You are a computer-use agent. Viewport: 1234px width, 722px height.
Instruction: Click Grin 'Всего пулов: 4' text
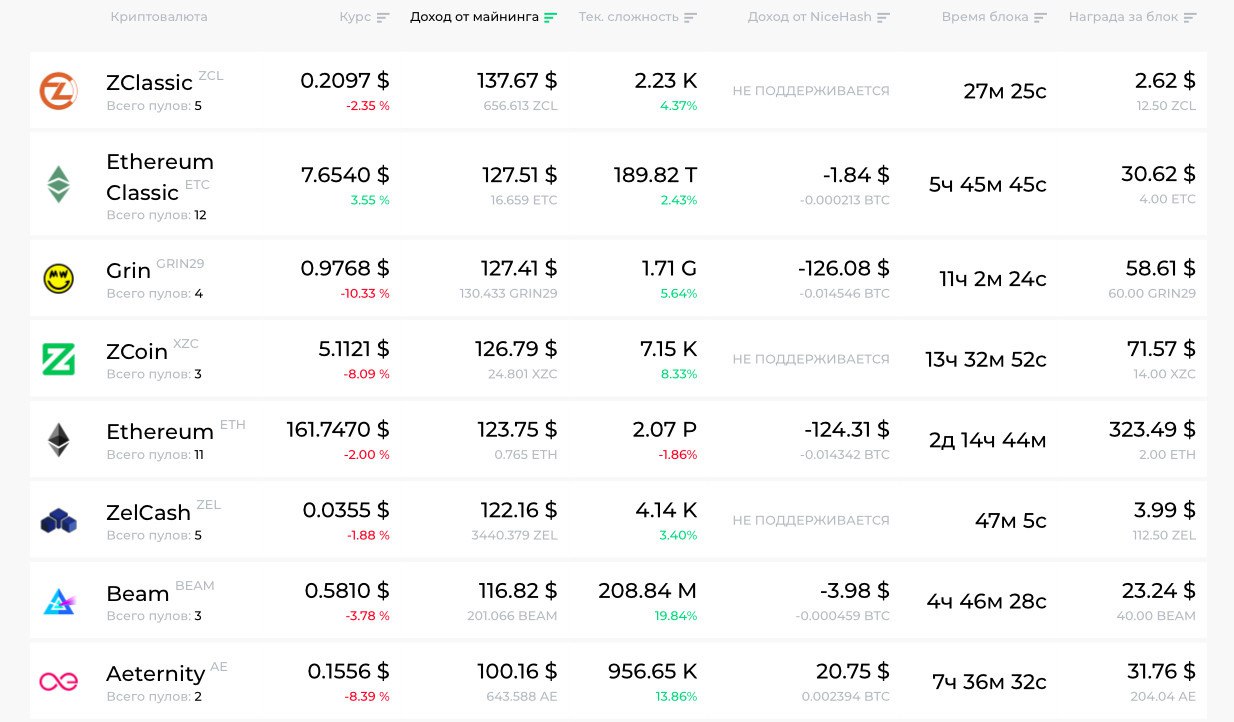pyautogui.click(x=154, y=293)
